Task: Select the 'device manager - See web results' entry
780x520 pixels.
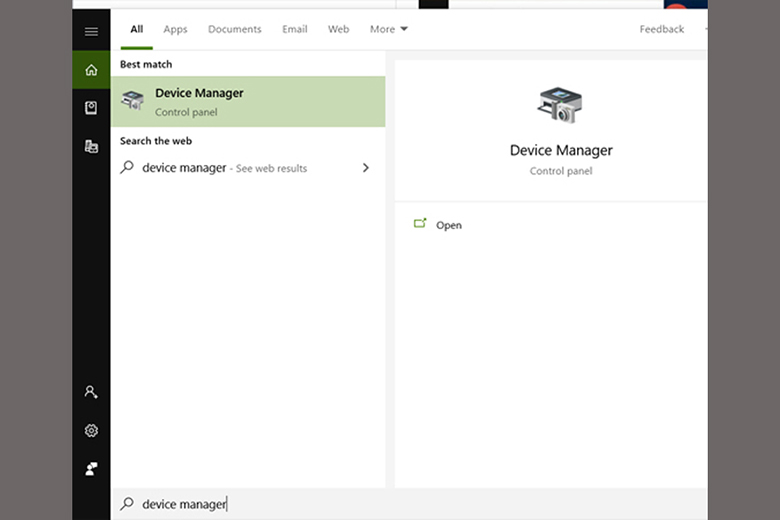Action: [224, 168]
